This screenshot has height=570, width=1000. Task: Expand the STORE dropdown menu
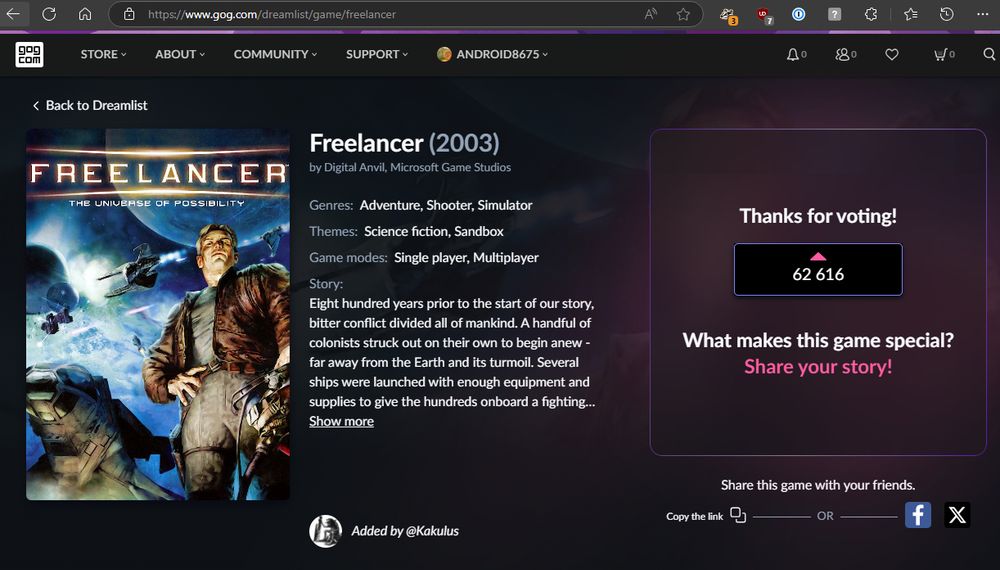[x=103, y=55]
